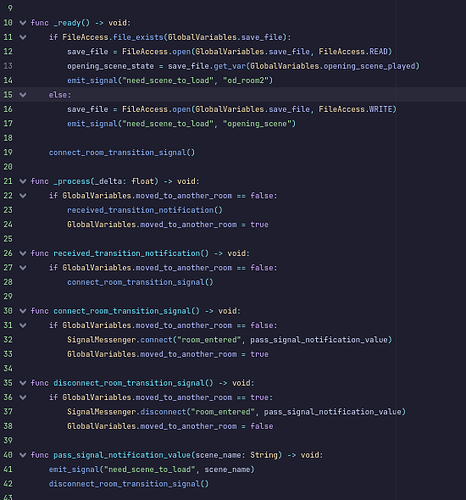Collapse received_transition_notification function fold arrow

coord(23,253)
